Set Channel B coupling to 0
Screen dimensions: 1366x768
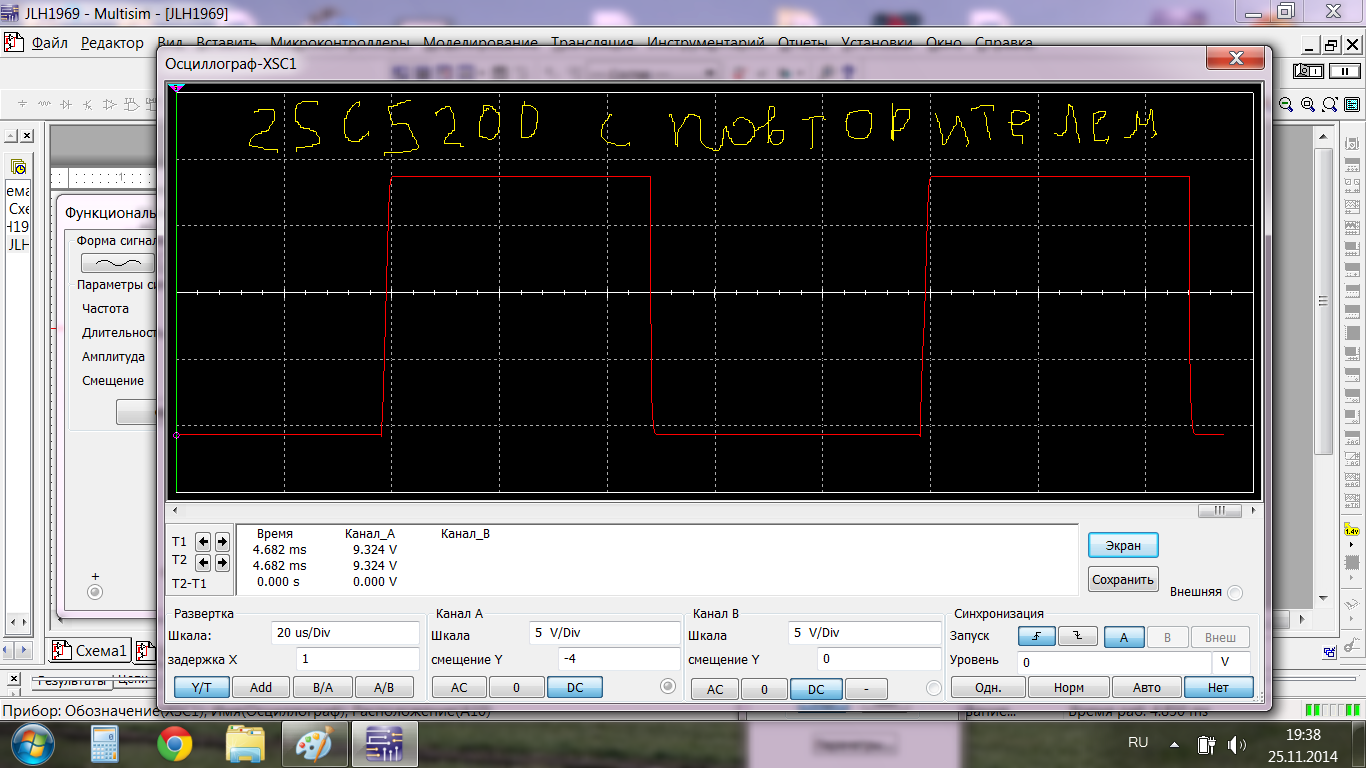pyautogui.click(x=763, y=689)
